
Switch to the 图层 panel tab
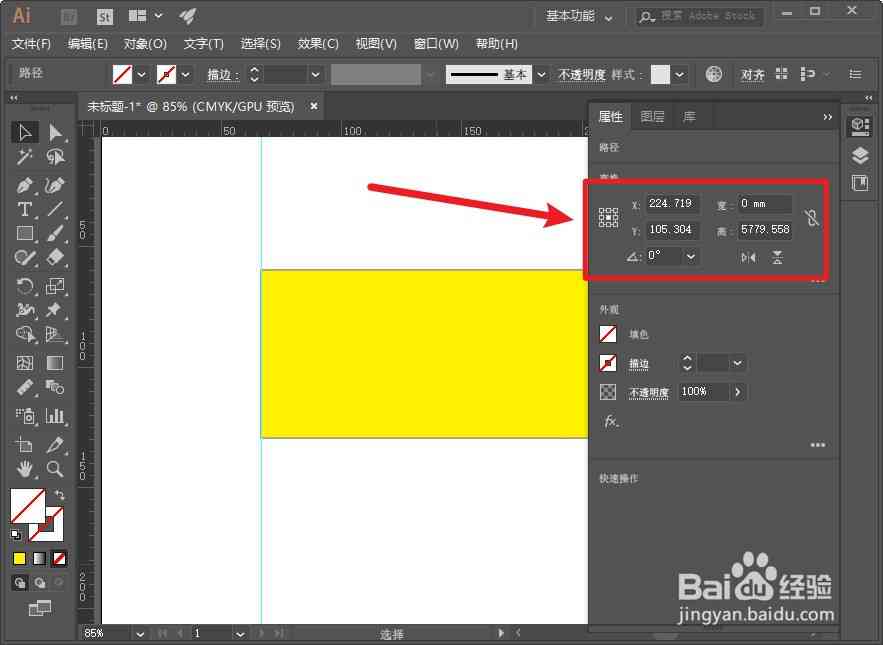(652, 117)
